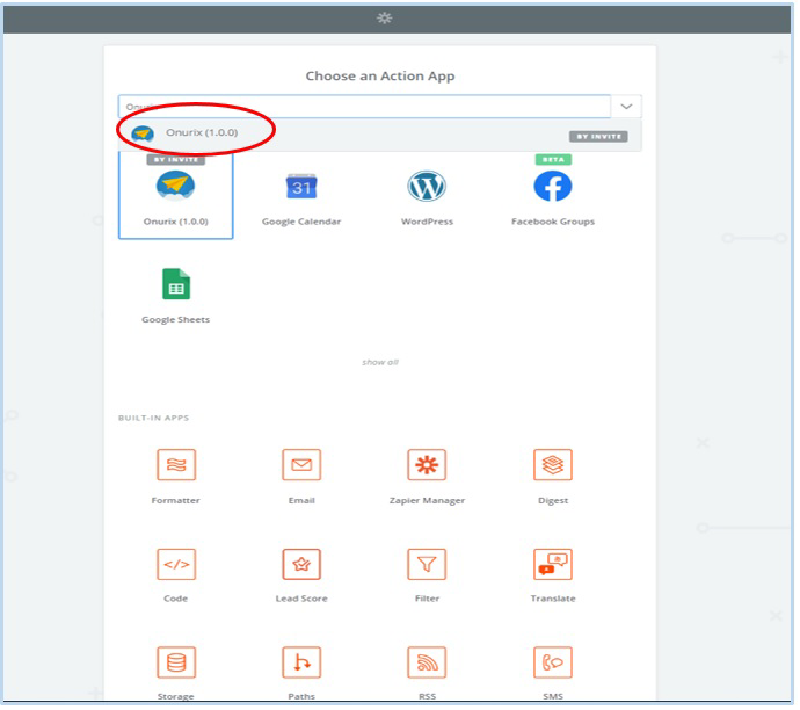Pick the Facebook Groups app
This screenshot has width=800, height=710.
(x=553, y=198)
